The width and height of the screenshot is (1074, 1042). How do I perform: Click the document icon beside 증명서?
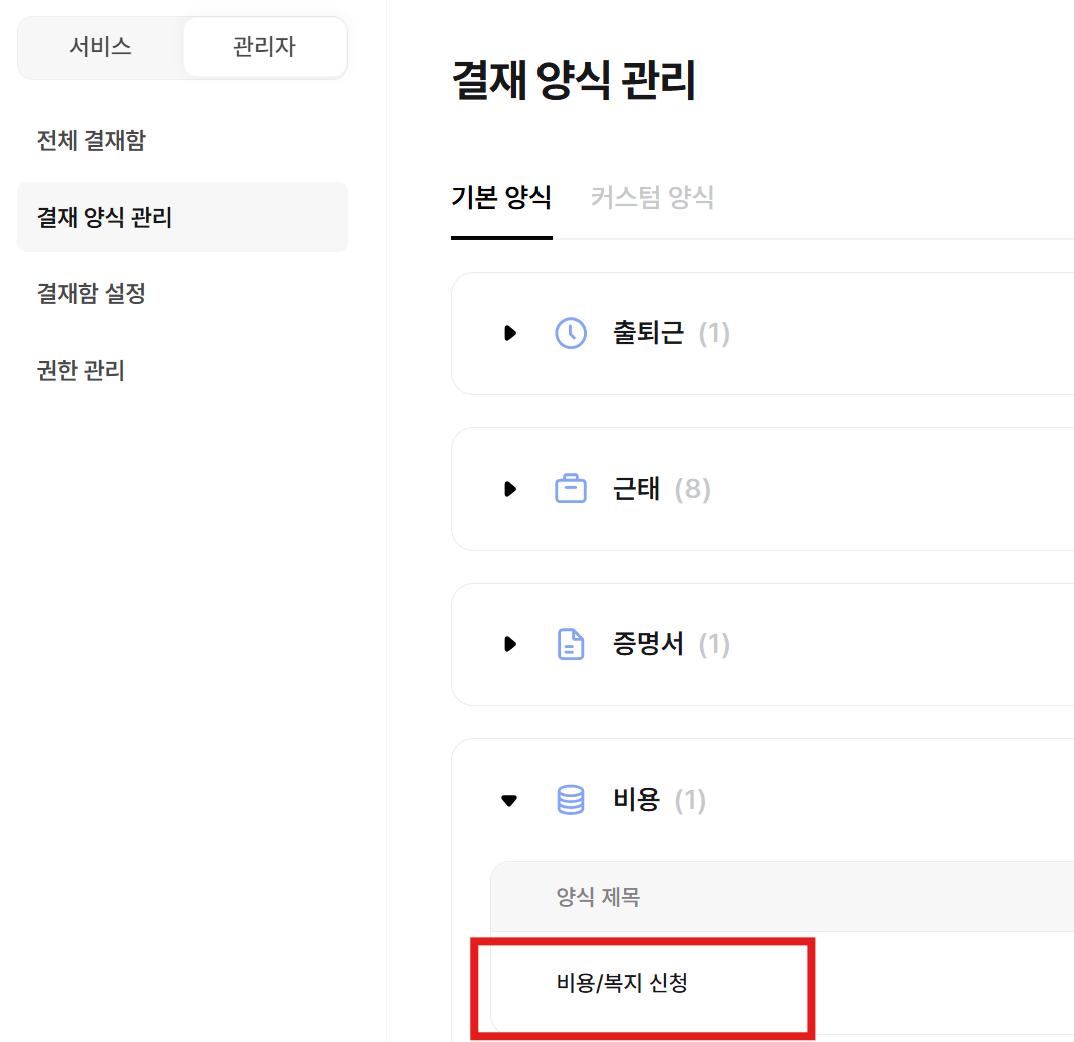point(570,644)
